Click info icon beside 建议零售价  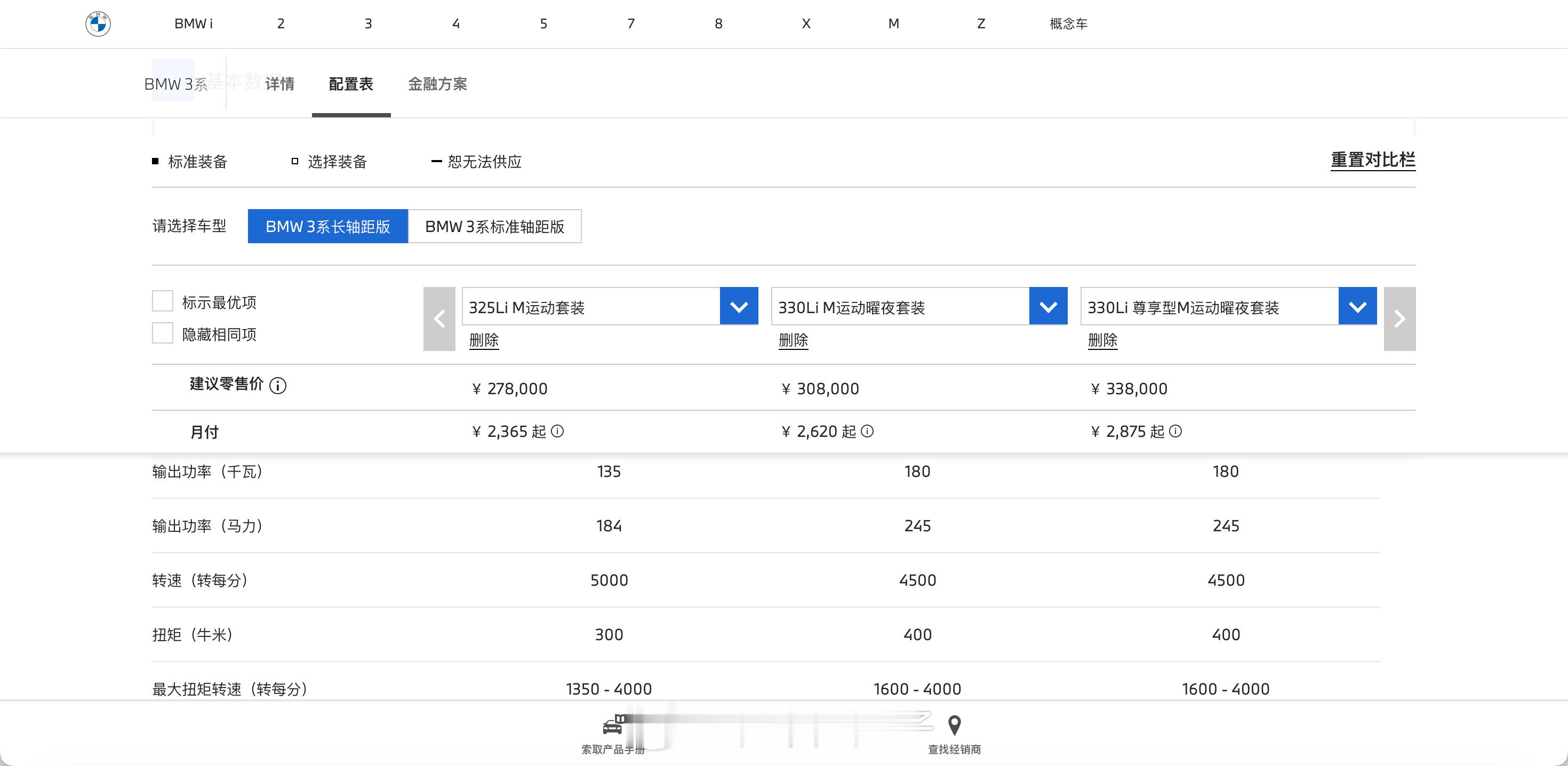click(x=277, y=386)
